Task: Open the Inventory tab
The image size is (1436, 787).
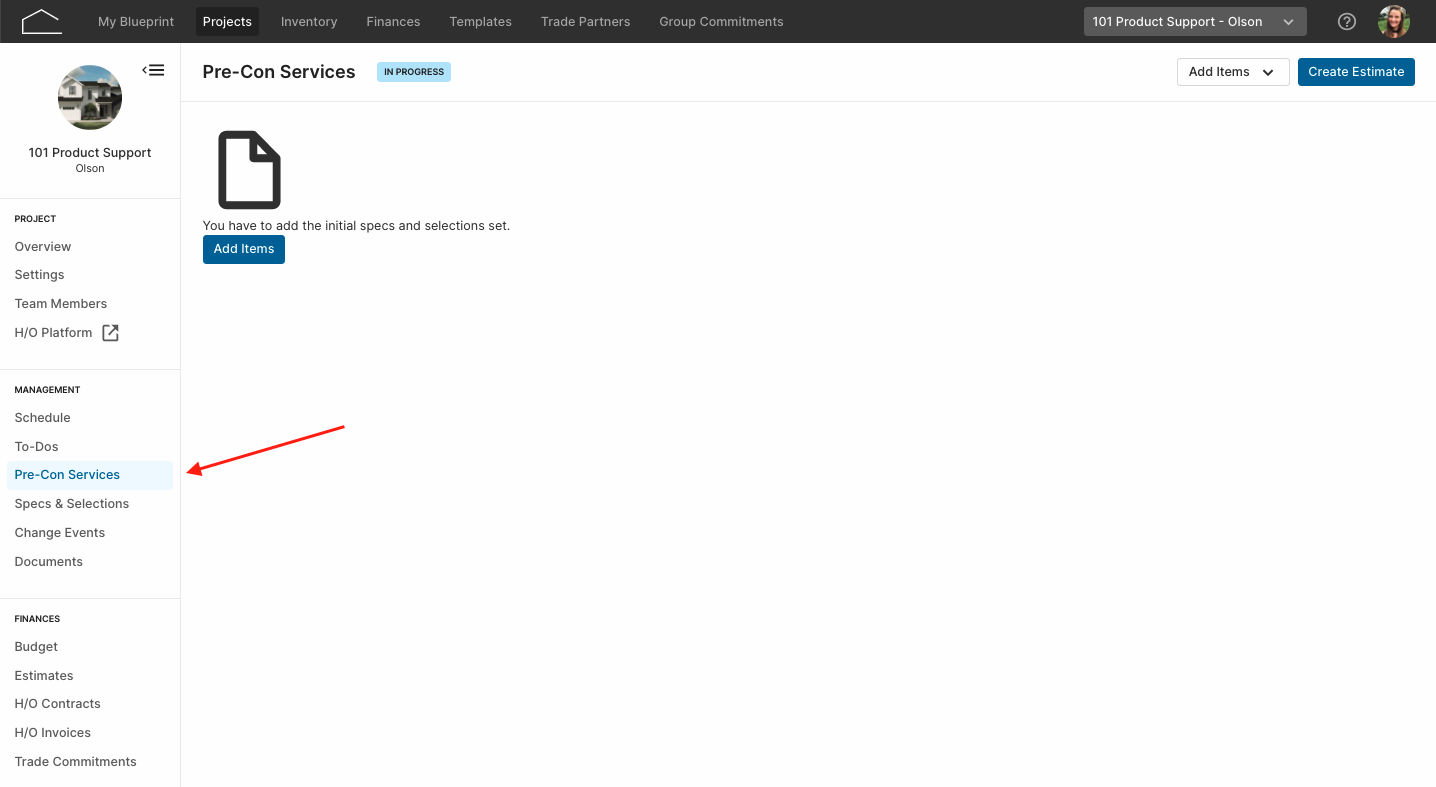Action: pos(309,21)
